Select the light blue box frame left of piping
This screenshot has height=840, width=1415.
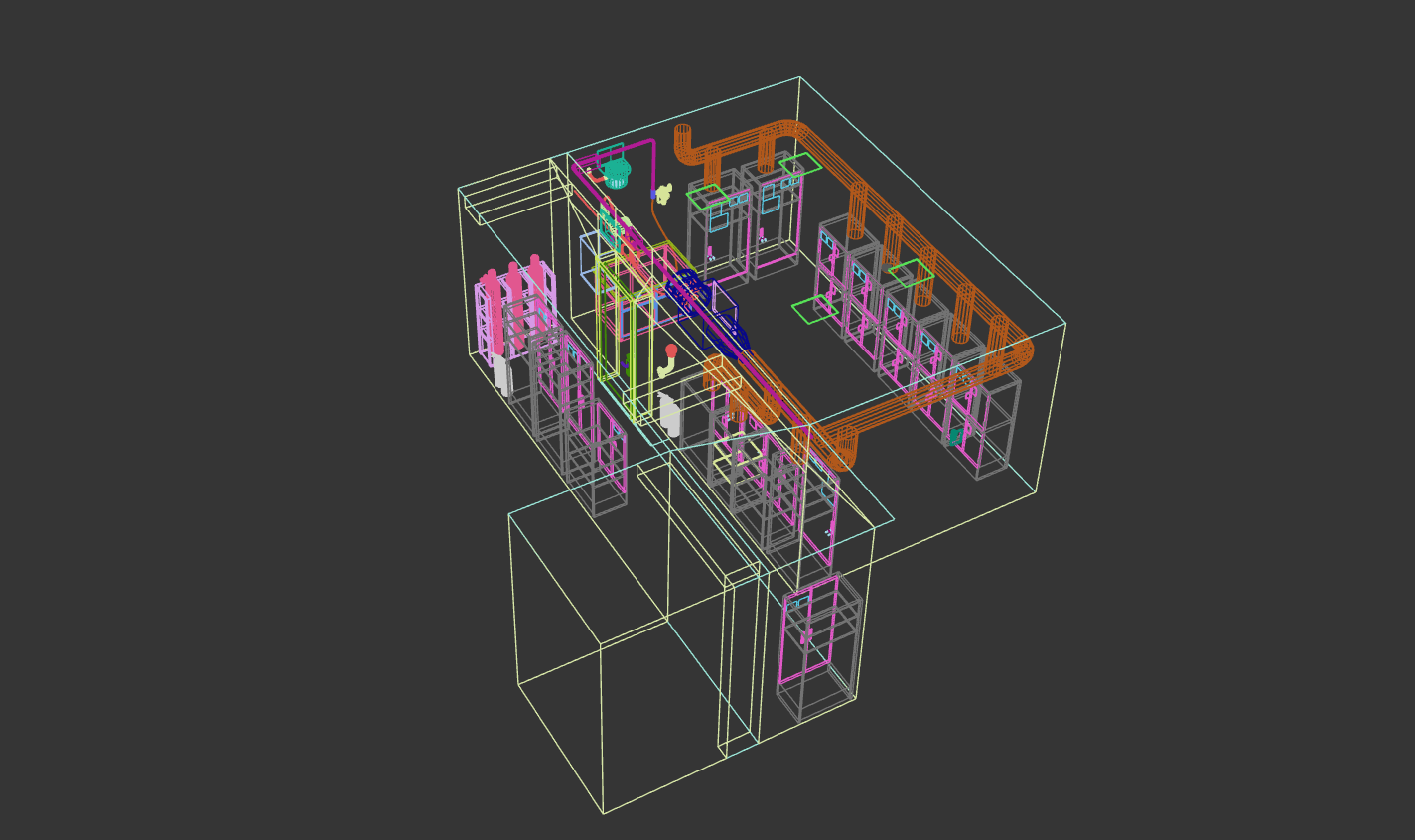(x=589, y=260)
